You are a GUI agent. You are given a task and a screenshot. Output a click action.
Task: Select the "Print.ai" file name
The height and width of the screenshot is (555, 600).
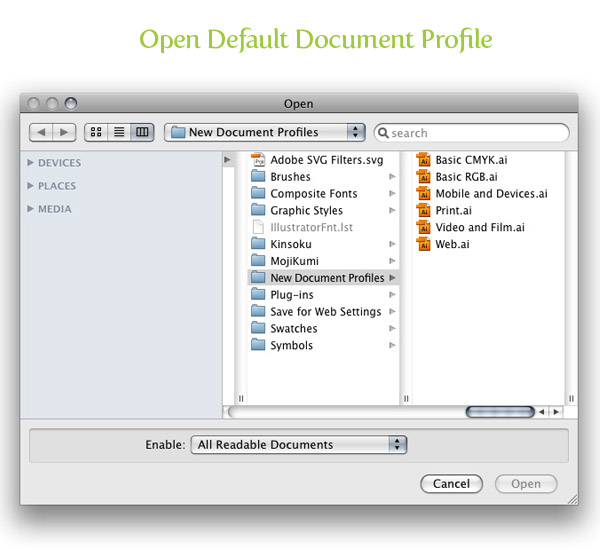pos(453,211)
